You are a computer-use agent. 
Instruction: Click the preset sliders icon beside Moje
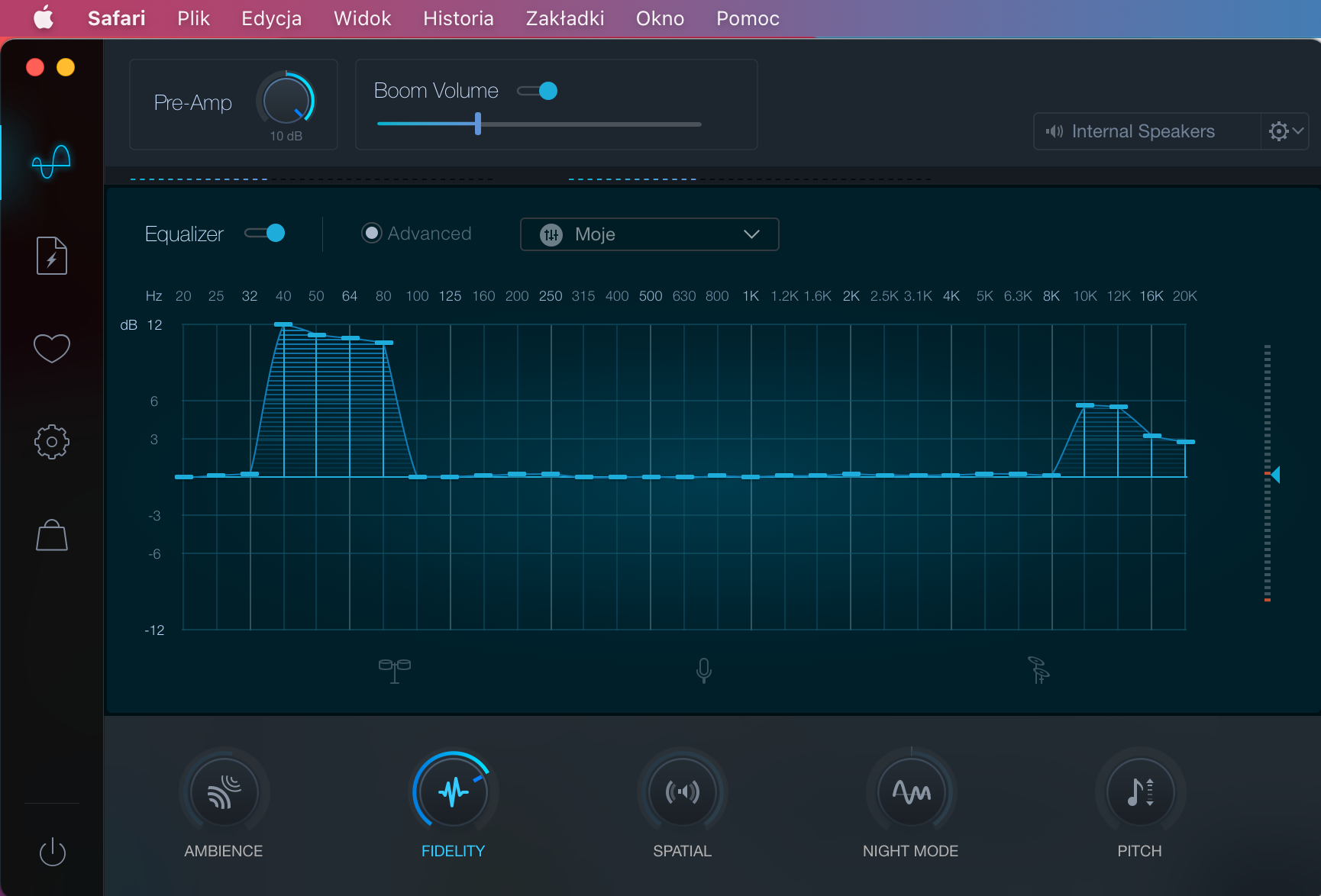551,234
